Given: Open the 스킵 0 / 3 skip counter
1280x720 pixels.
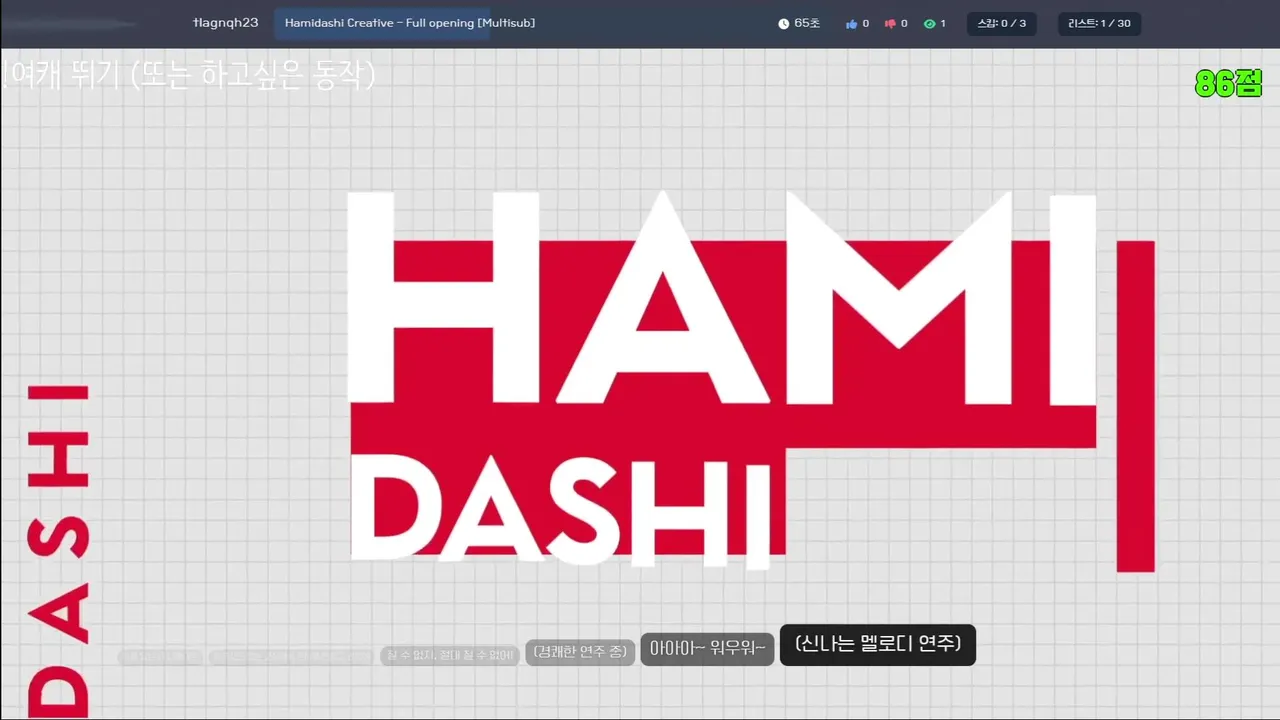Looking at the screenshot, I should point(1001,23).
